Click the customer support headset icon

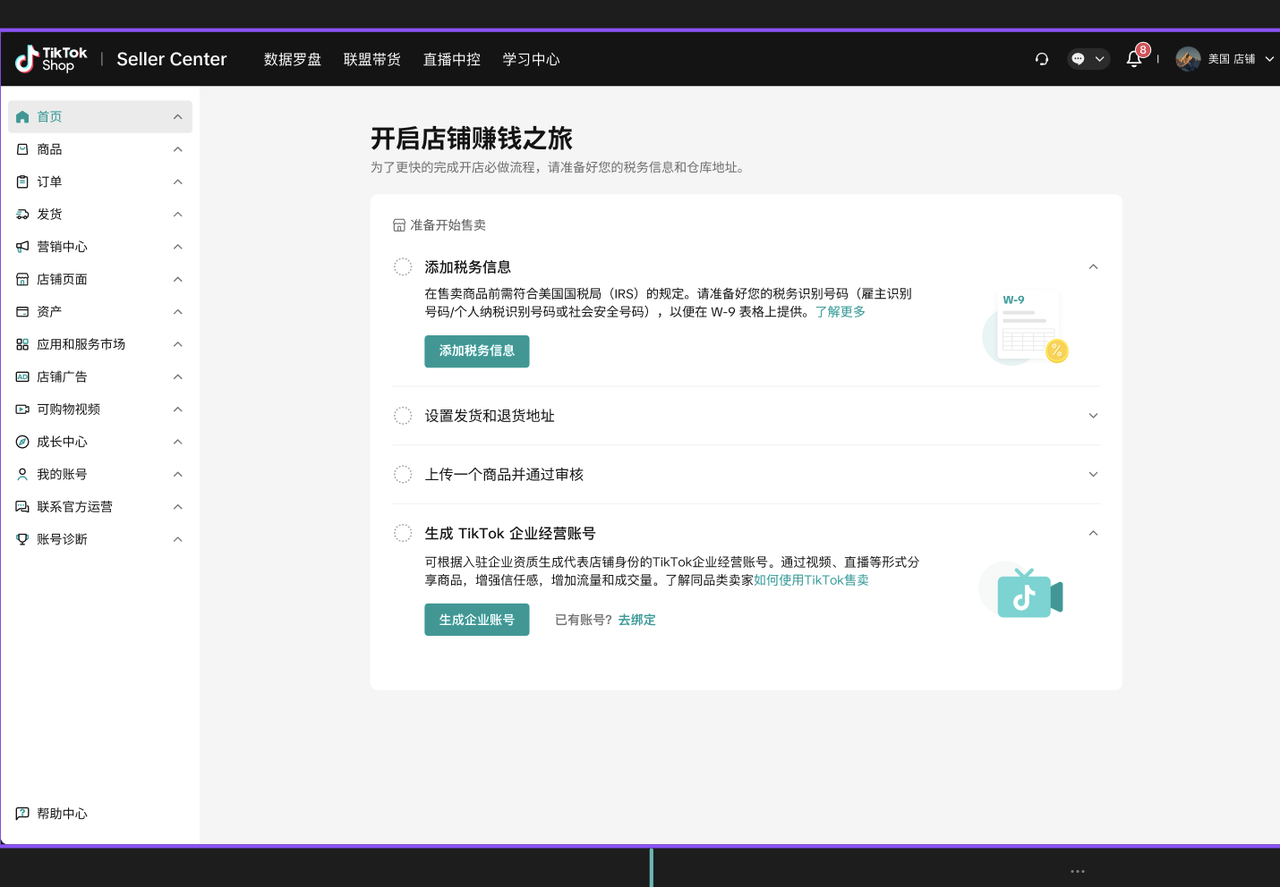[1042, 59]
